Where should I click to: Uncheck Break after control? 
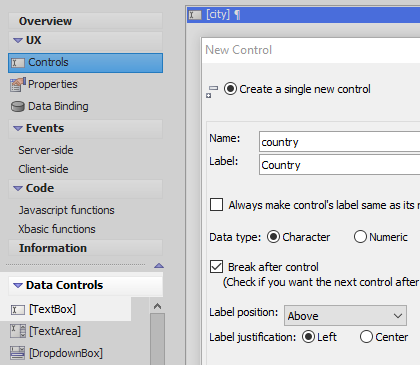coord(217,267)
